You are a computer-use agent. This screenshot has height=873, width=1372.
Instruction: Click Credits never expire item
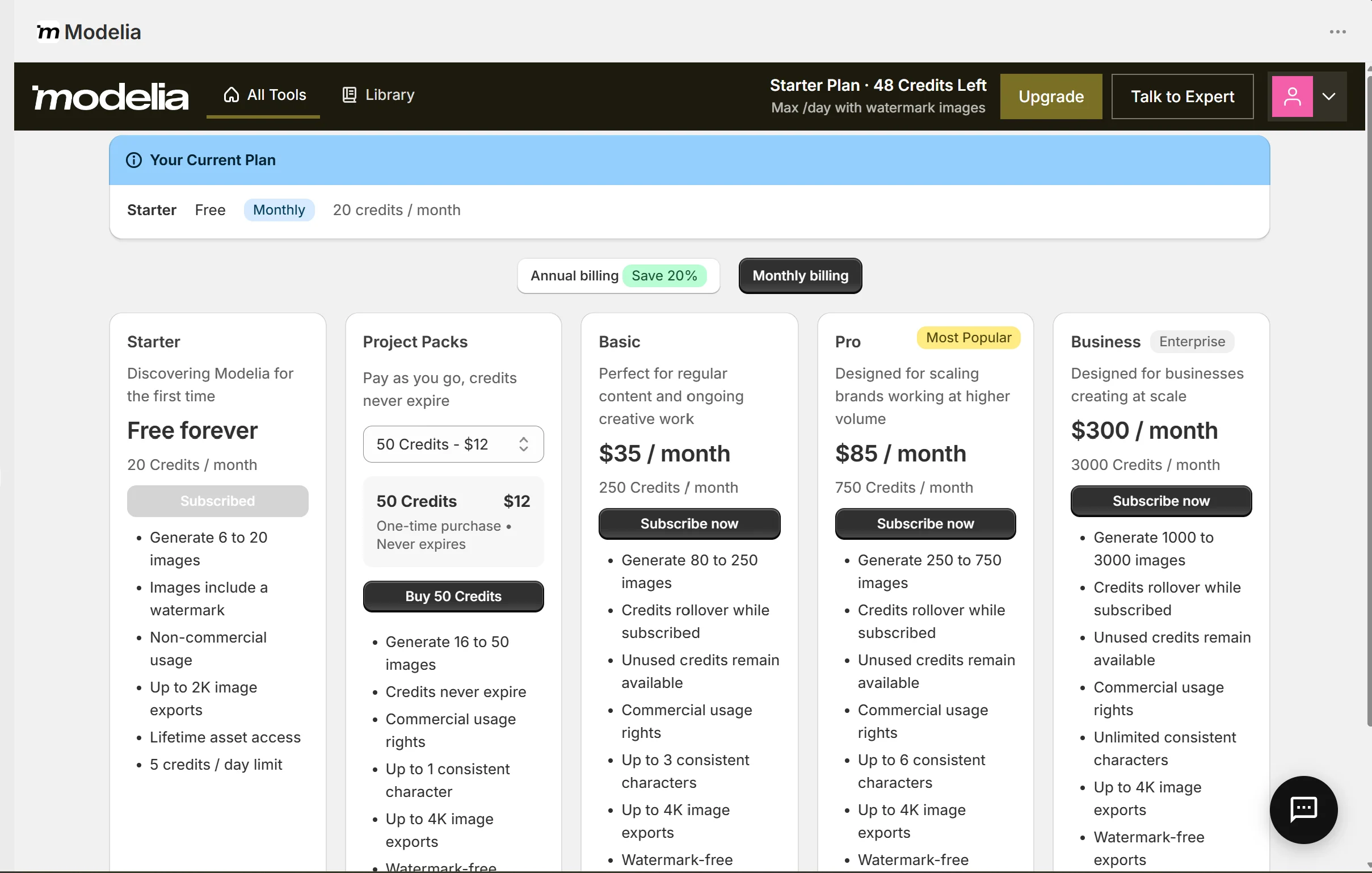coord(455,691)
